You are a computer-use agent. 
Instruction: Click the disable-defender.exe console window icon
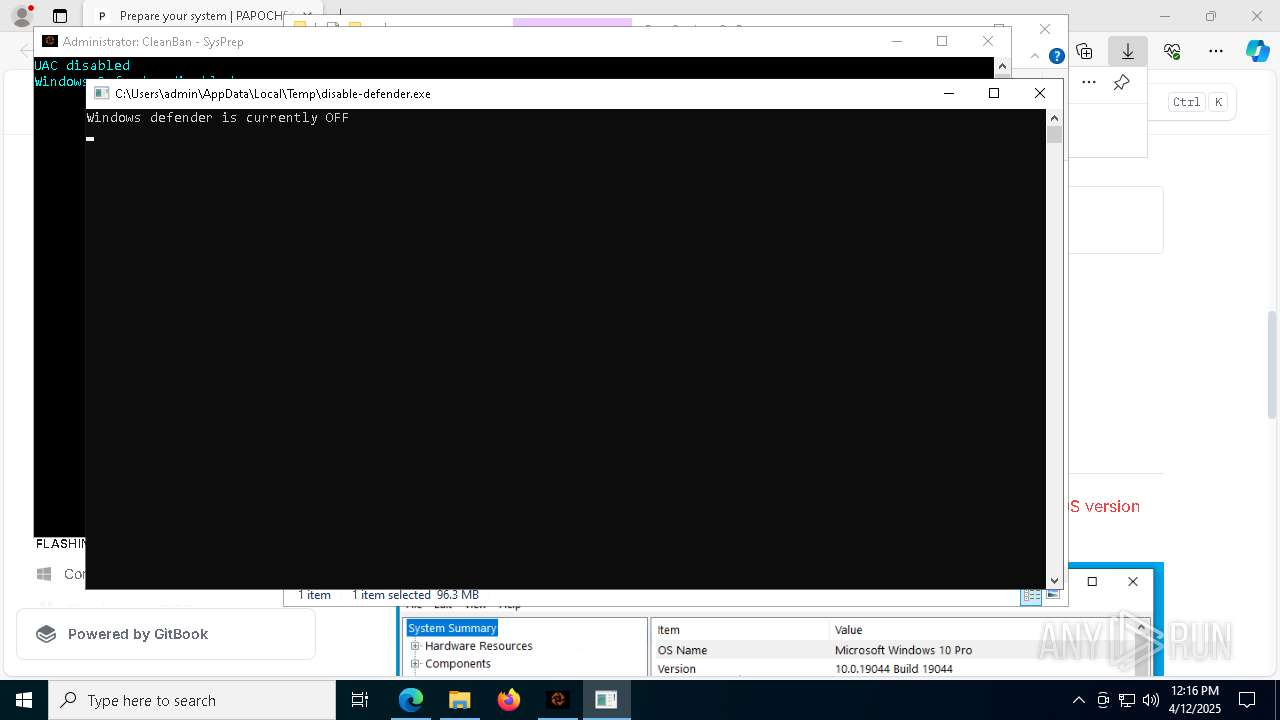click(101, 94)
